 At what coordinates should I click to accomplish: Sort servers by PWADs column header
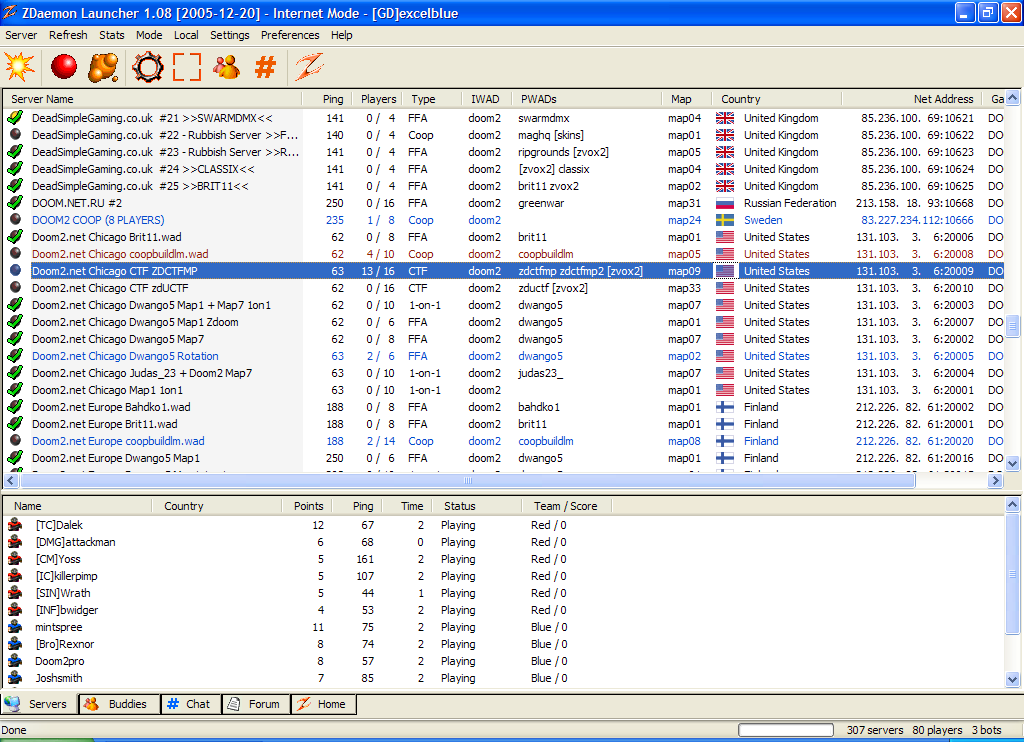pyautogui.click(x=586, y=99)
